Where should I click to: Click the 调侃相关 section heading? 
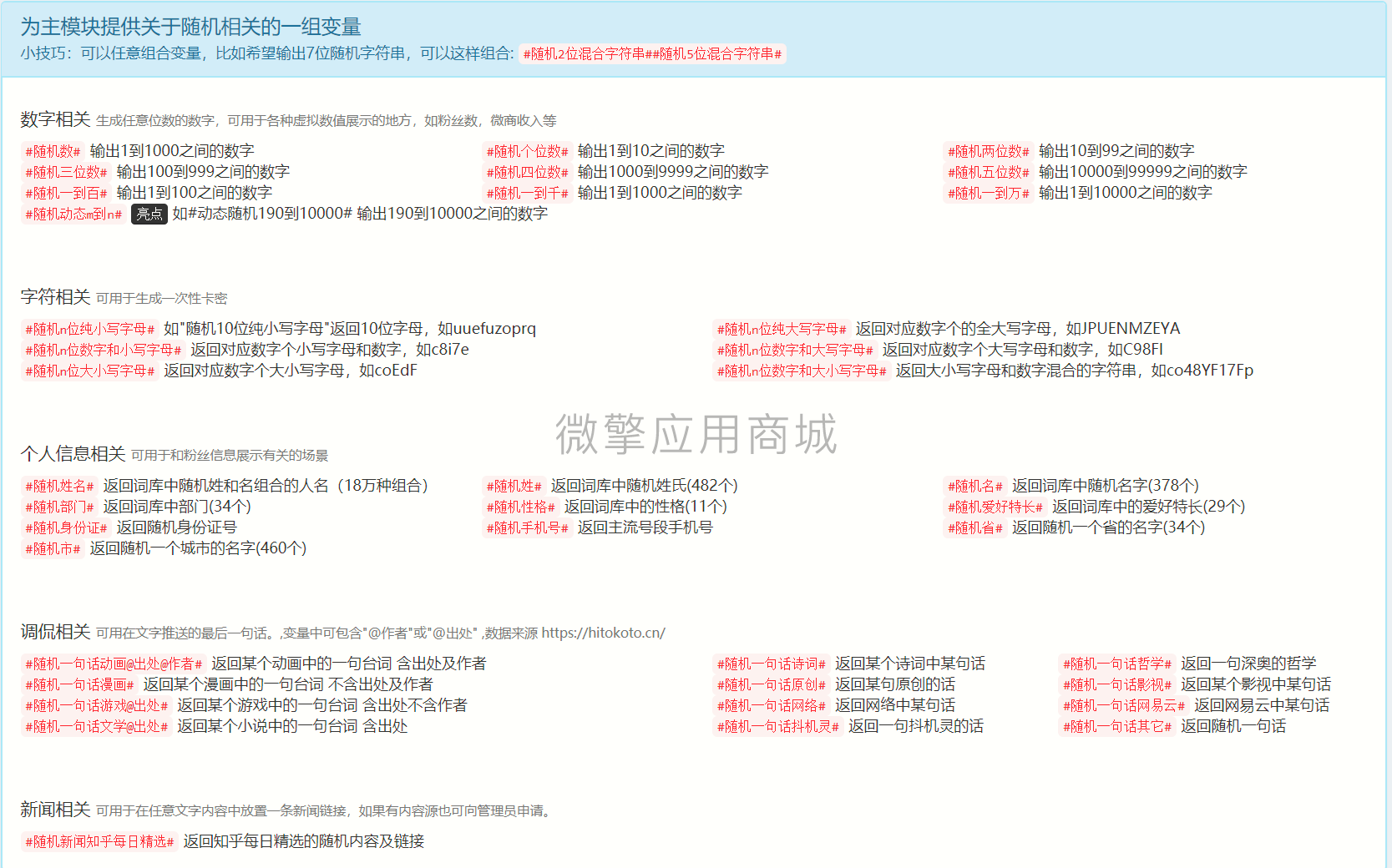(55, 632)
